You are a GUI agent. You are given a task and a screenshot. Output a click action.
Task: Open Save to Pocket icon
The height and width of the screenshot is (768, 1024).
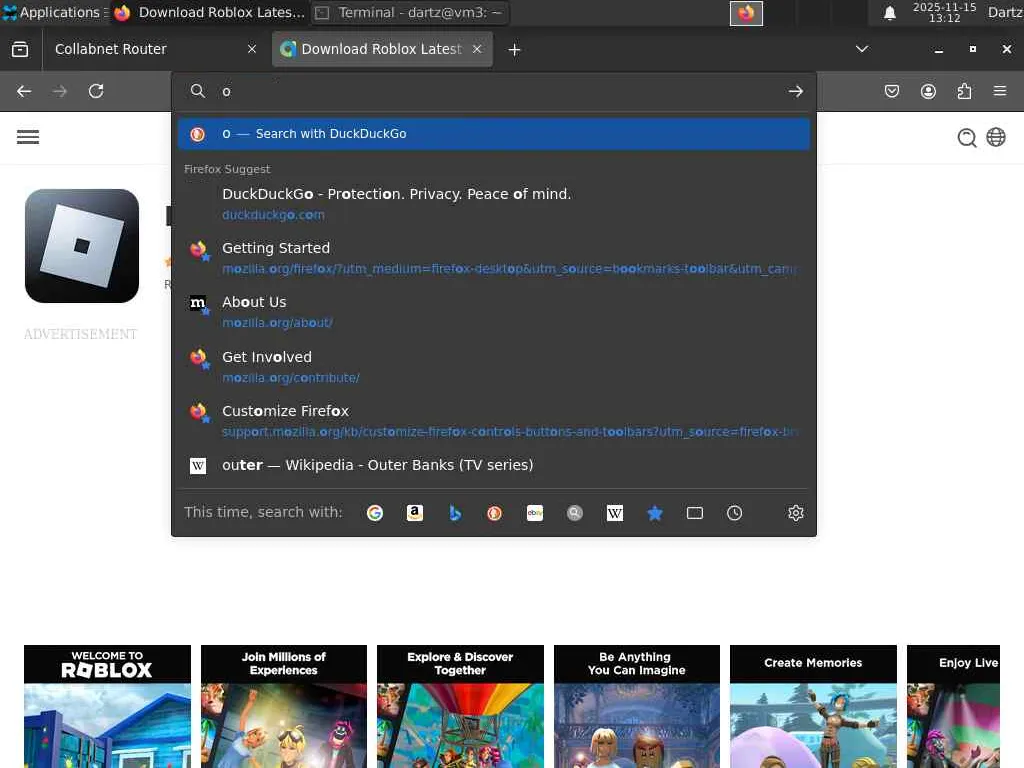[891, 91]
